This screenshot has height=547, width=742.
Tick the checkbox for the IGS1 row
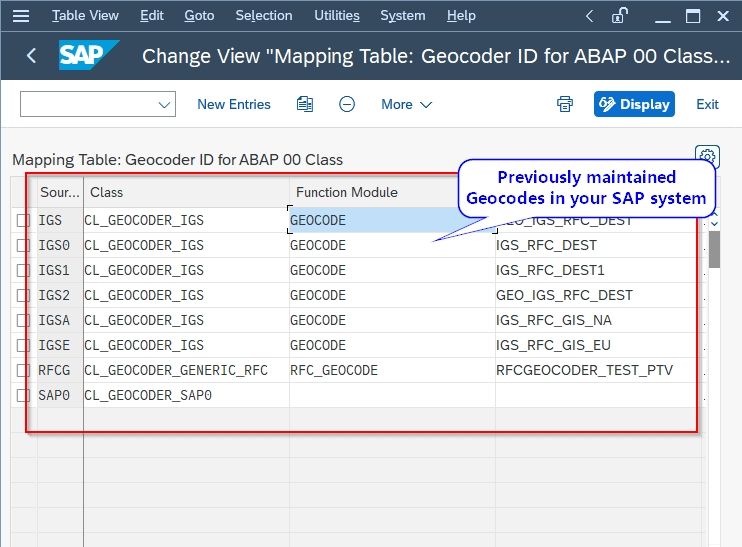tap(23, 271)
